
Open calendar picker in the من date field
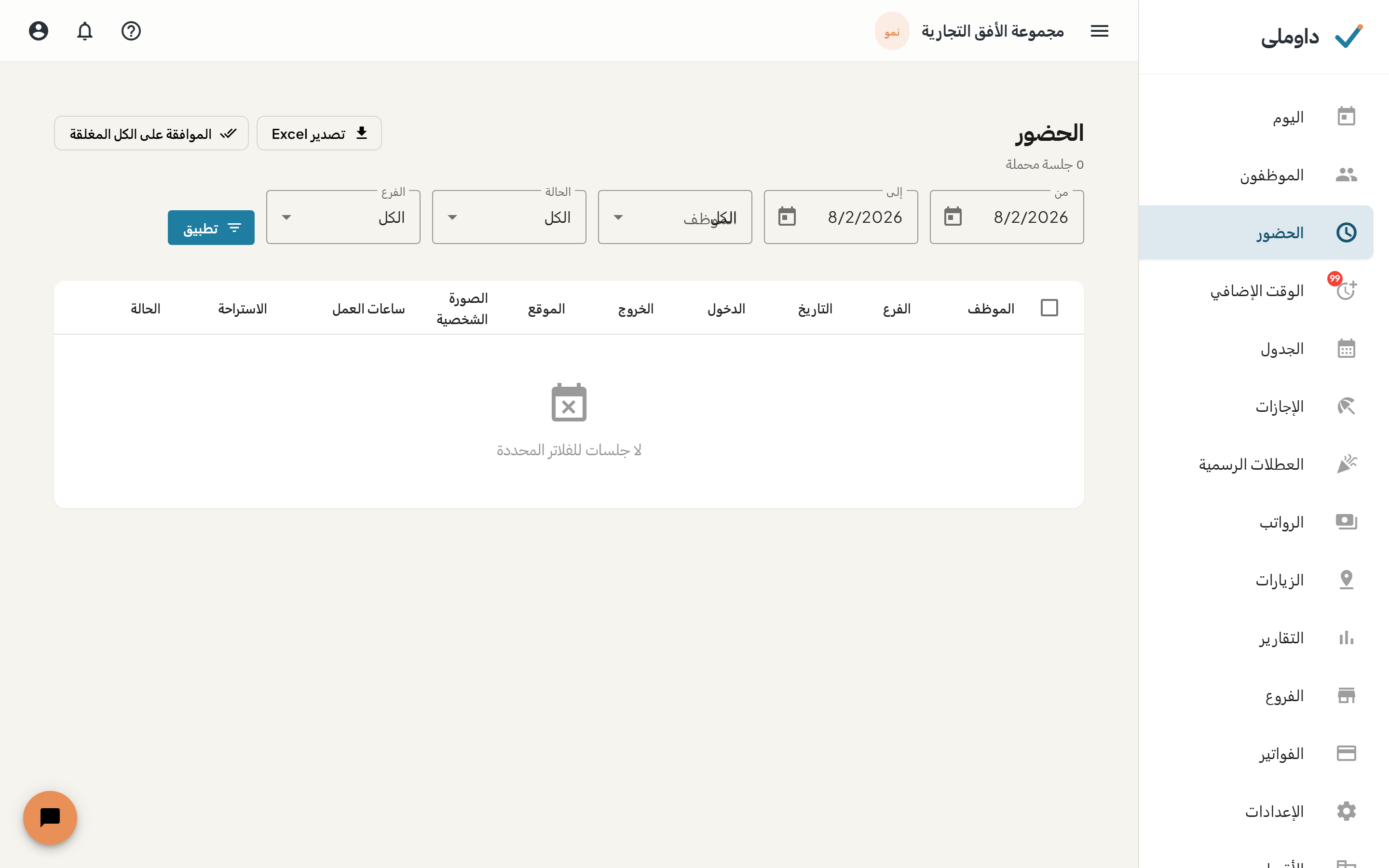coord(953,217)
